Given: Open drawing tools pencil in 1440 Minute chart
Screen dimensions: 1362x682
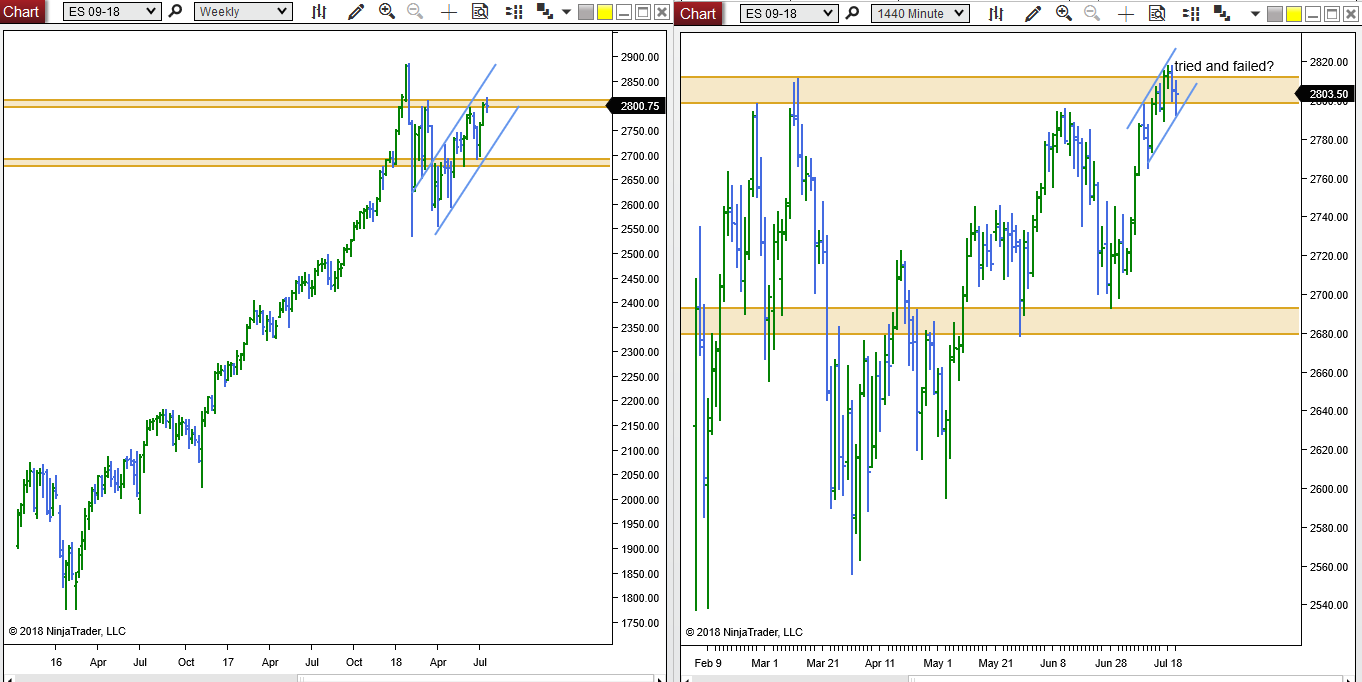Looking at the screenshot, I should (1033, 13).
